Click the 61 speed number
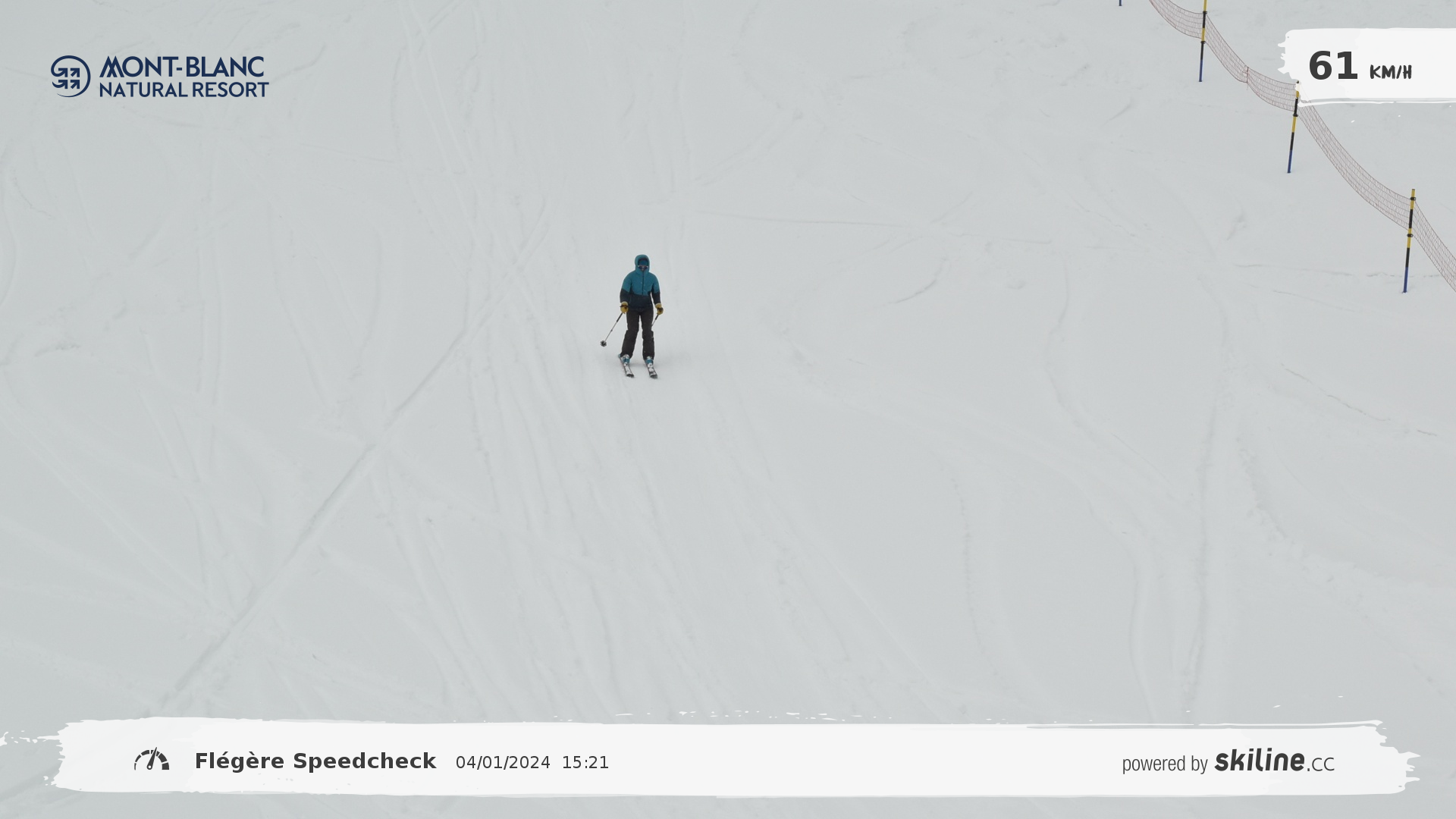Image resolution: width=1456 pixels, height=819 pixels. [x=1332, y=67]
